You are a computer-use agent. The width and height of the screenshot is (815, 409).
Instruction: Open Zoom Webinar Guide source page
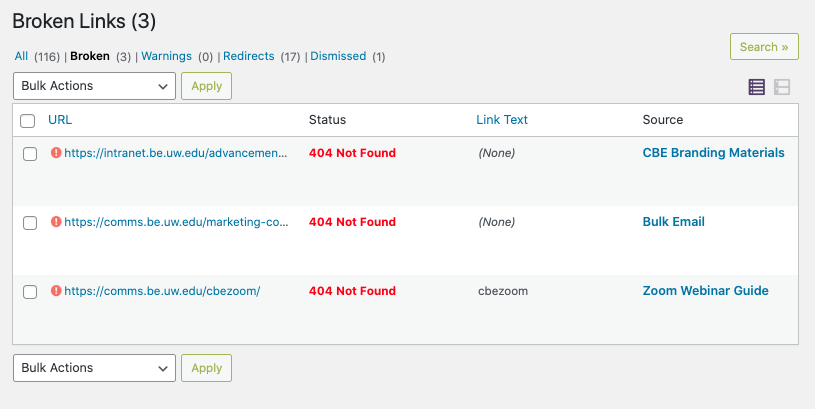[x=705, y=291]
